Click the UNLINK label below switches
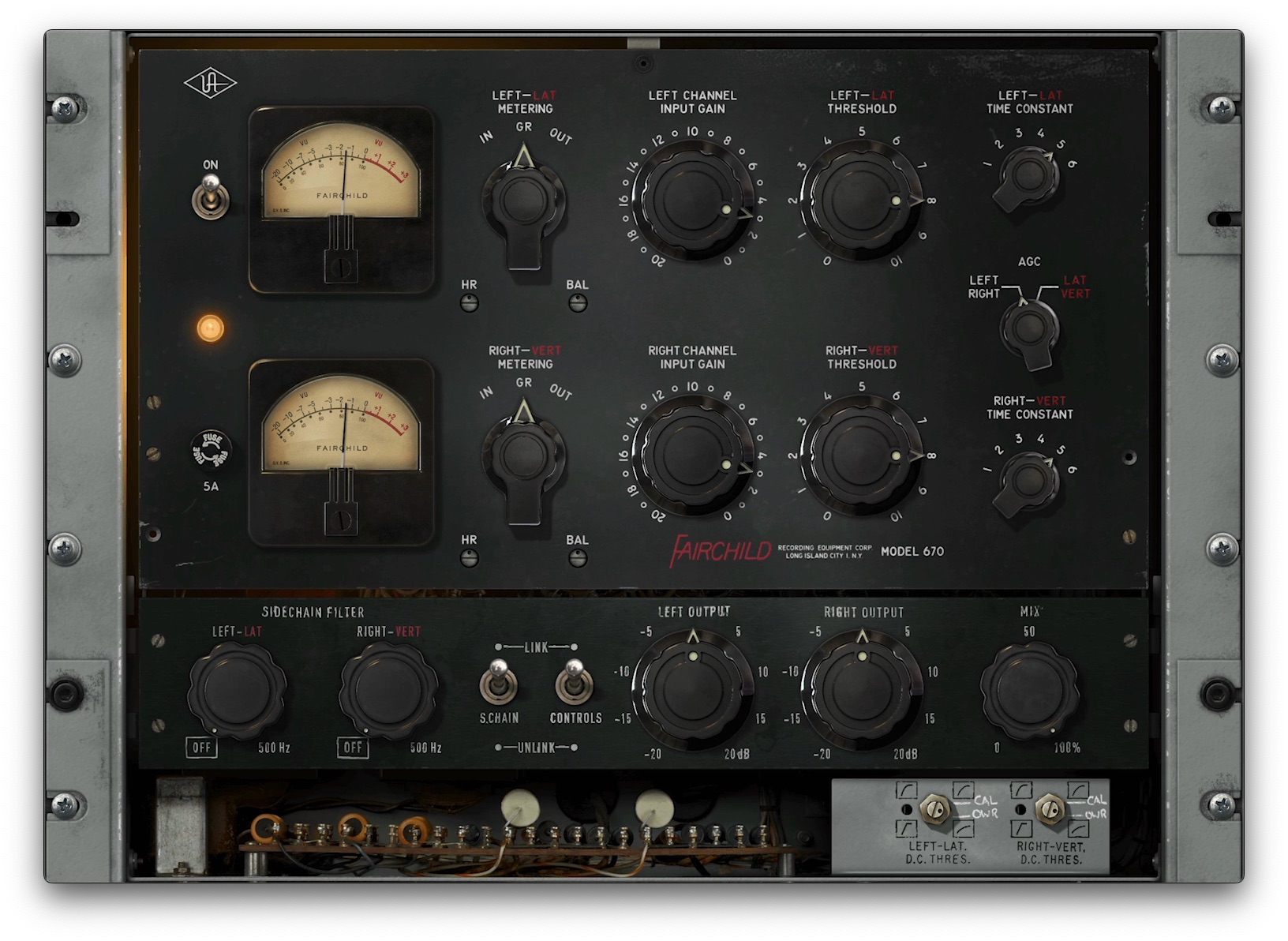This screenshot has width=1288, height=941. 537,748
